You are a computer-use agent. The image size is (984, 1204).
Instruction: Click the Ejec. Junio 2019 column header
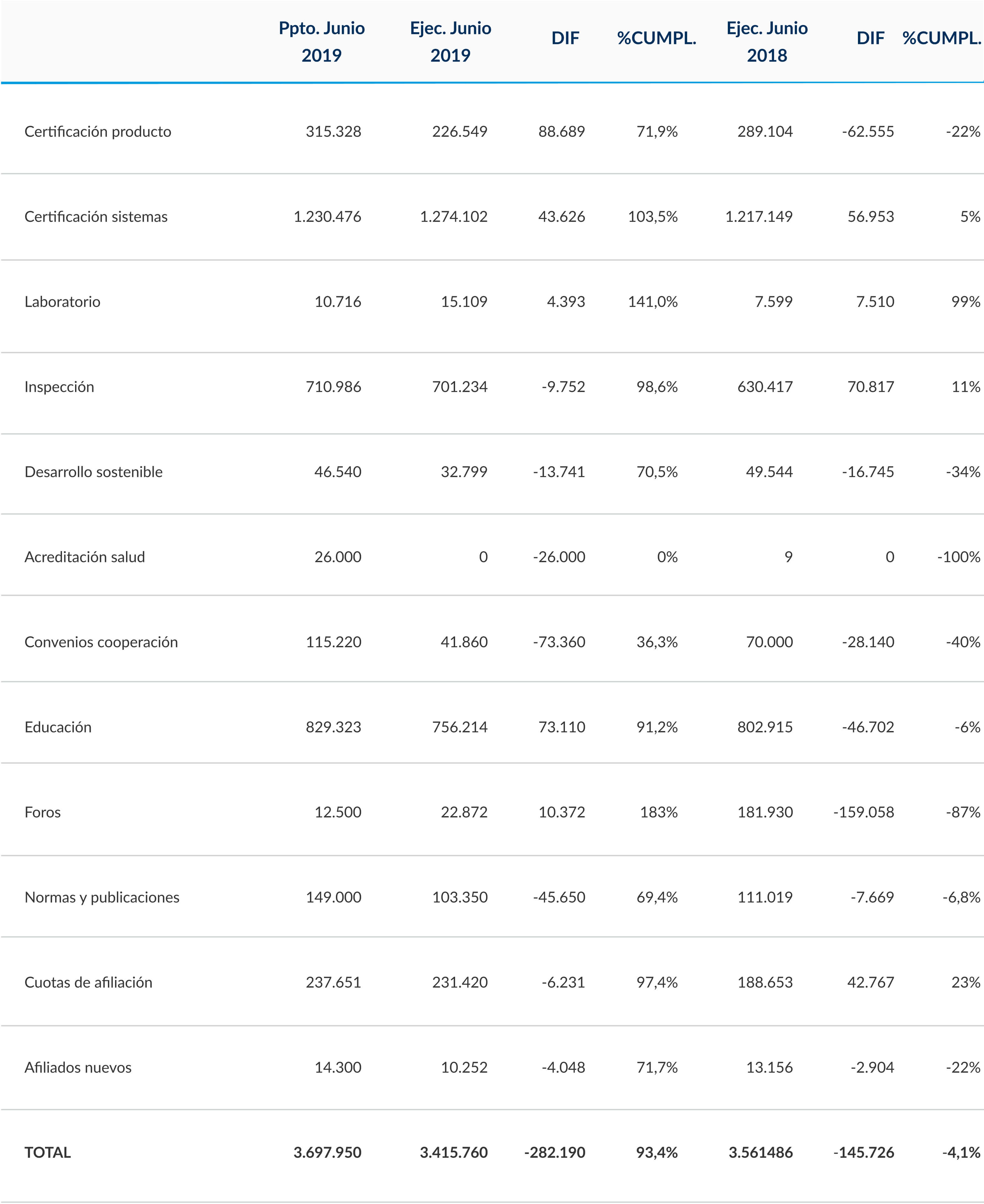click(x=451, y=41)
